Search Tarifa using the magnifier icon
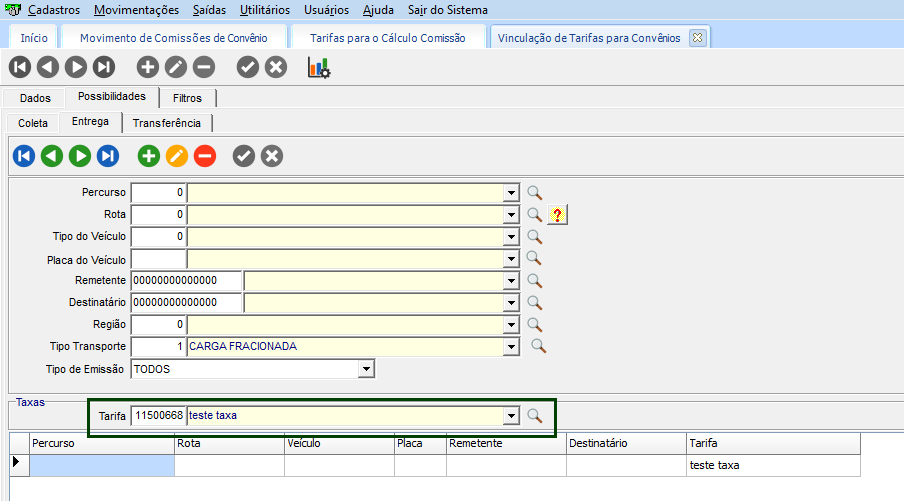904x501 pixels. 535,415
